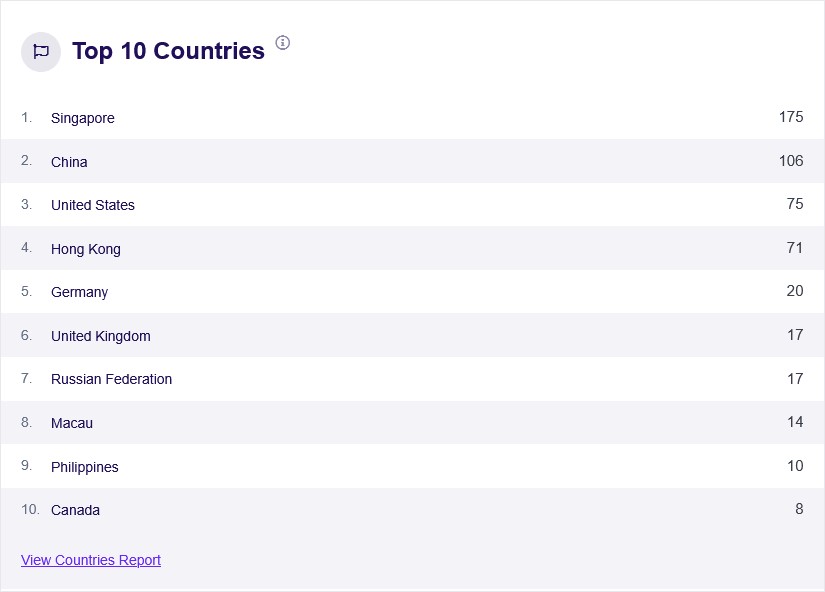Click the Canada row
The width and height of the screenshot is (825, 592).
76,510
